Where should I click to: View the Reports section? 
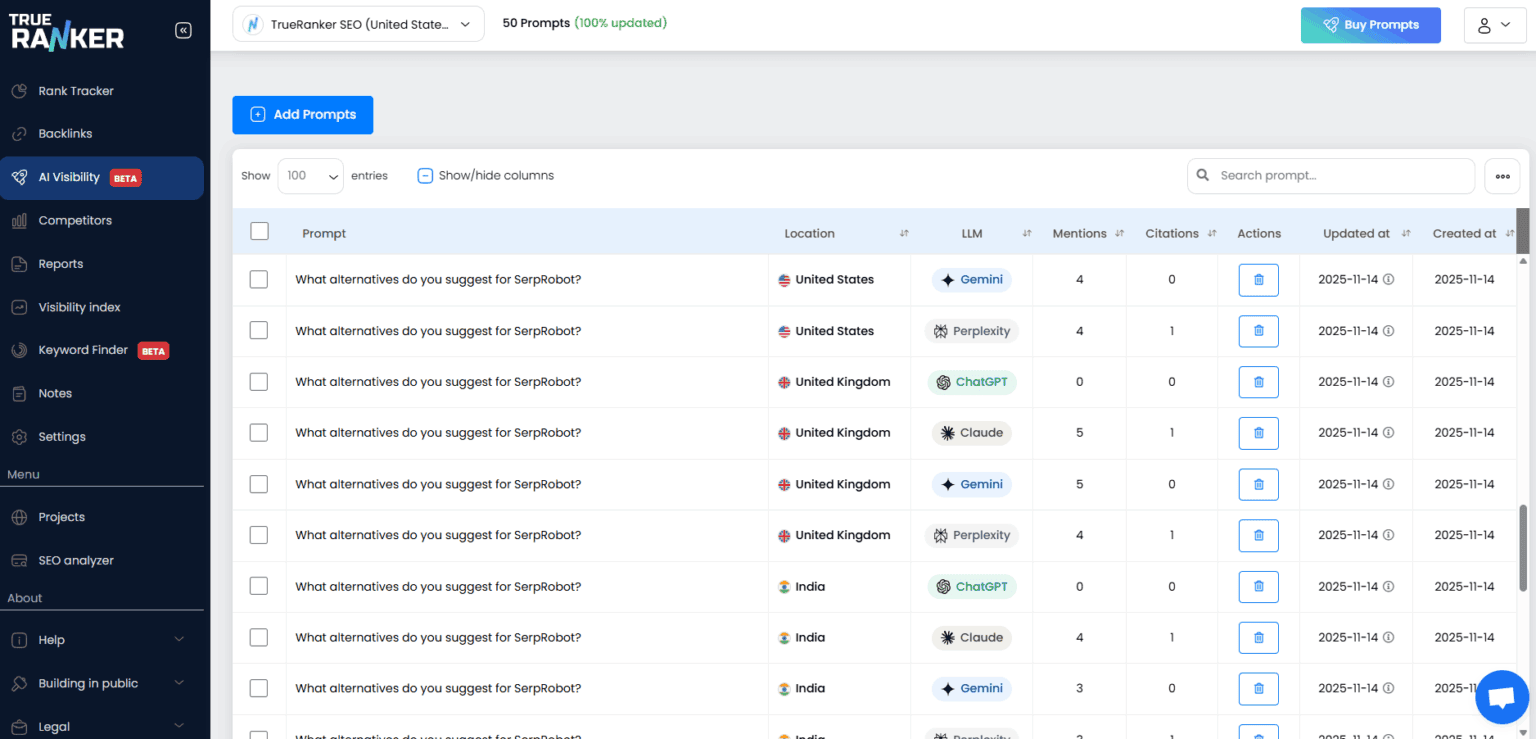pos(62,263)
